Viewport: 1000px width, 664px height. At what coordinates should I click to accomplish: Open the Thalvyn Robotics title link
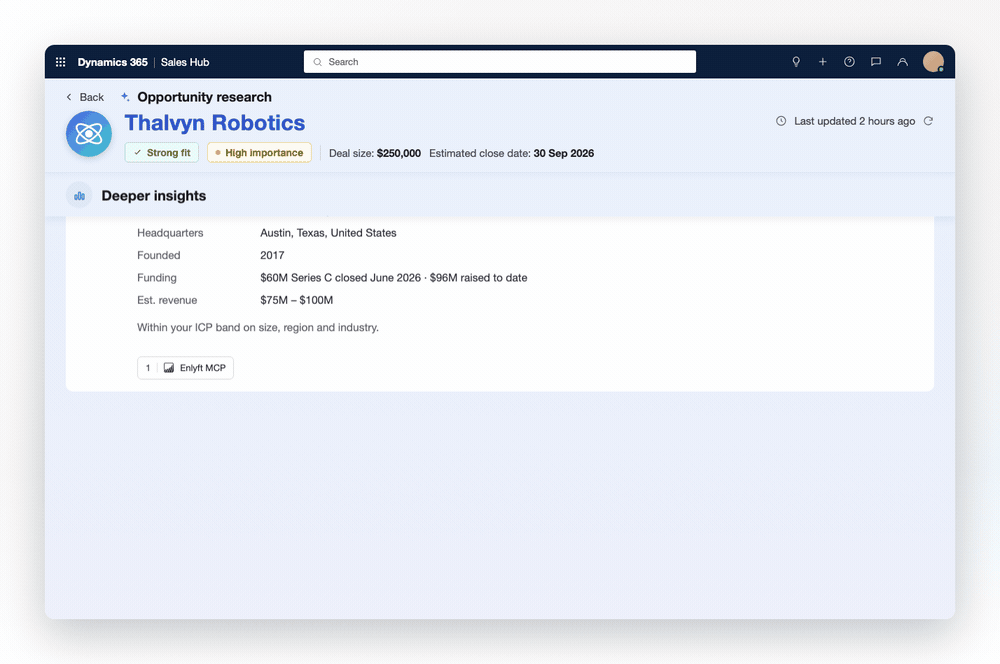tap(214, 122)
